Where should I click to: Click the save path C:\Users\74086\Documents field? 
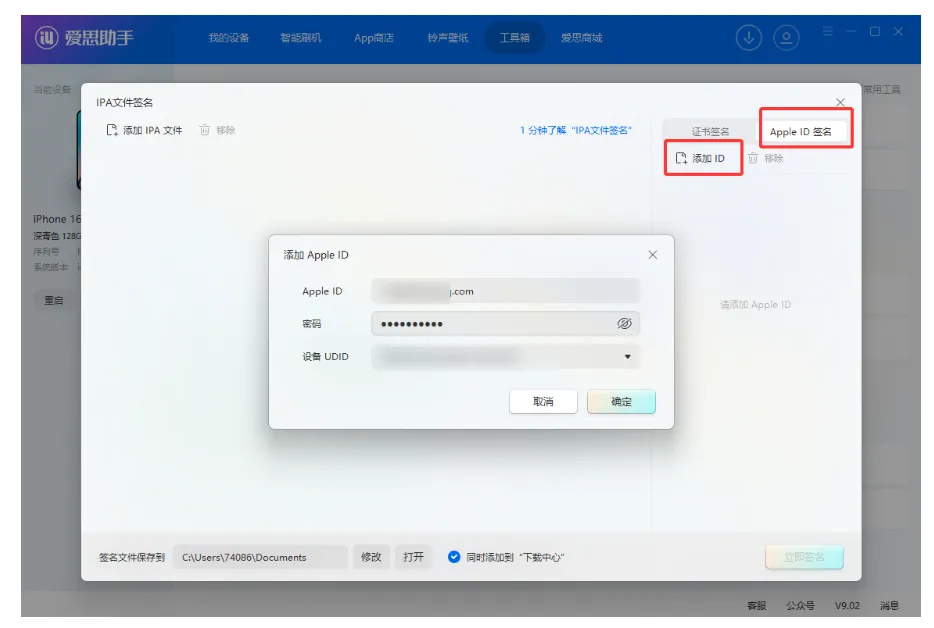coord(260,557)
